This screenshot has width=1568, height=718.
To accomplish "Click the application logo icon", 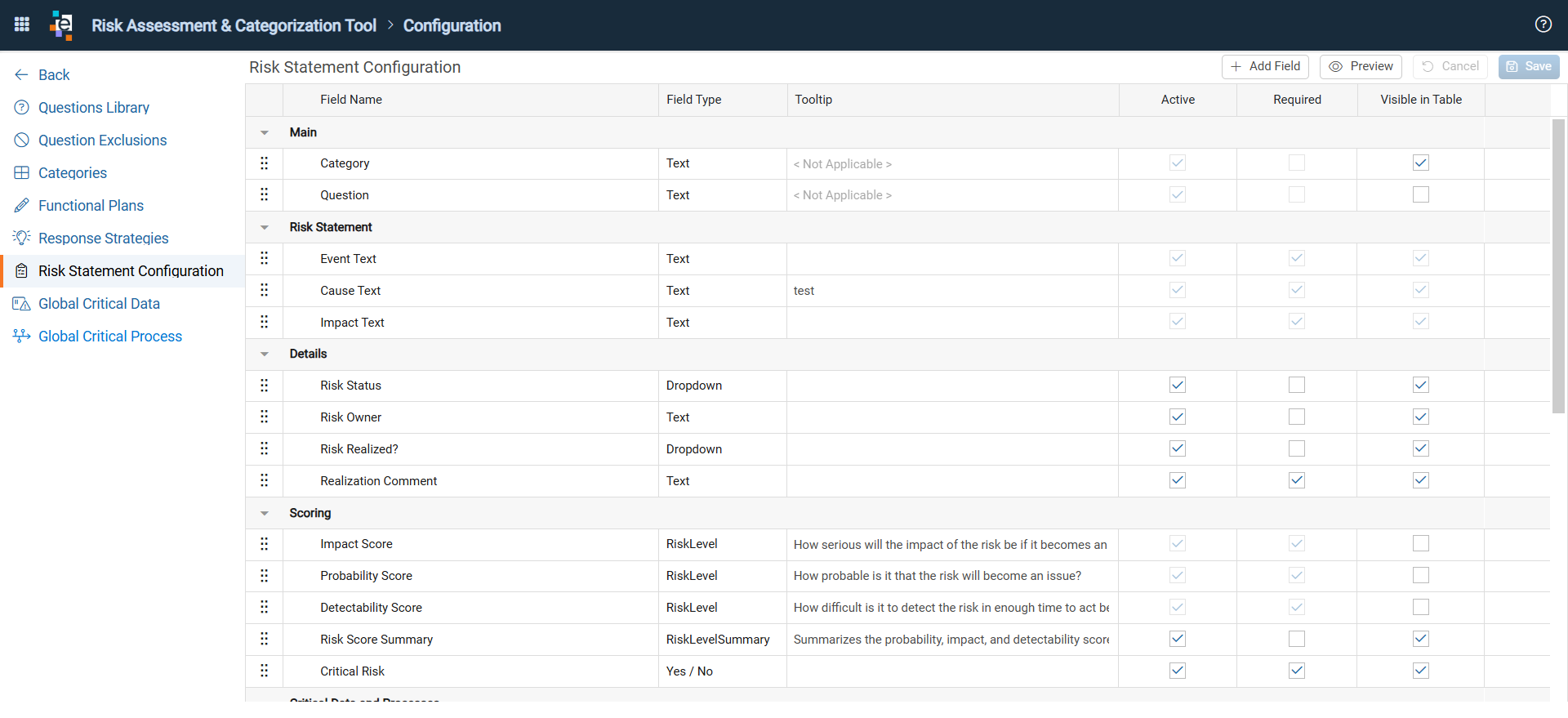I will (61, 25).
